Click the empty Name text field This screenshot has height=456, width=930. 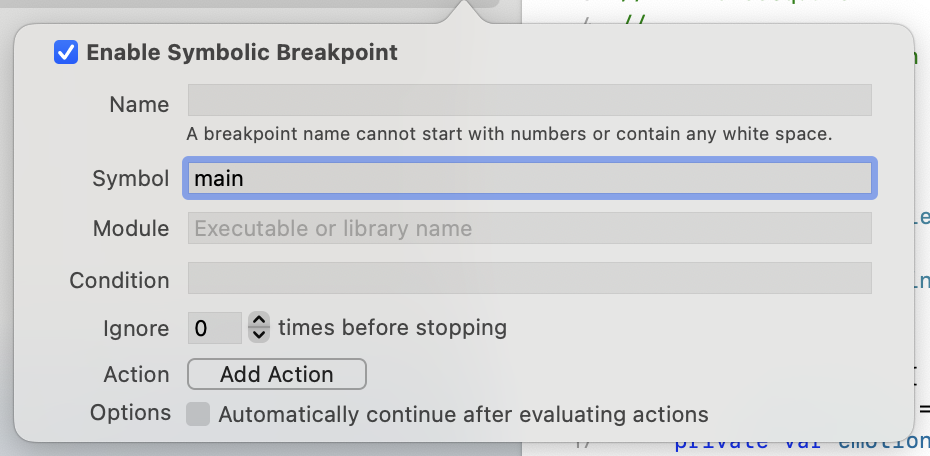tap(529, 101)
